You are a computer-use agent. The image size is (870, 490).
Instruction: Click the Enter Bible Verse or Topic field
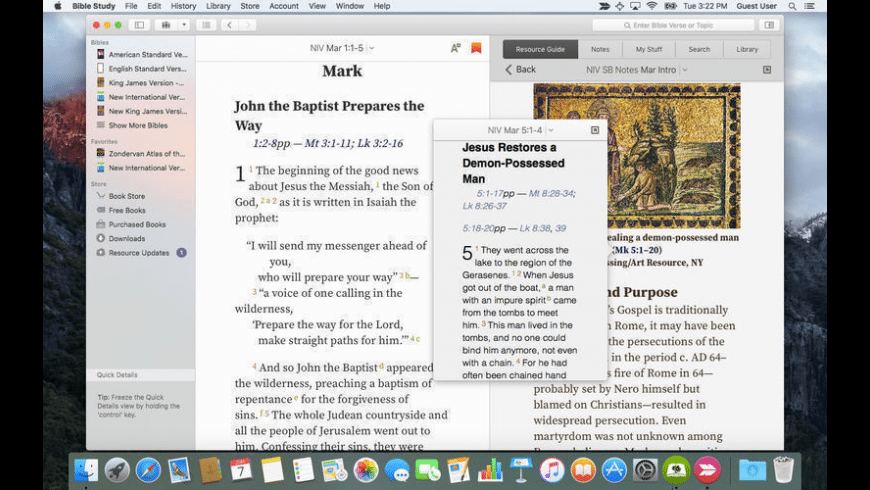pyautogui.click(x=673, y=25)
